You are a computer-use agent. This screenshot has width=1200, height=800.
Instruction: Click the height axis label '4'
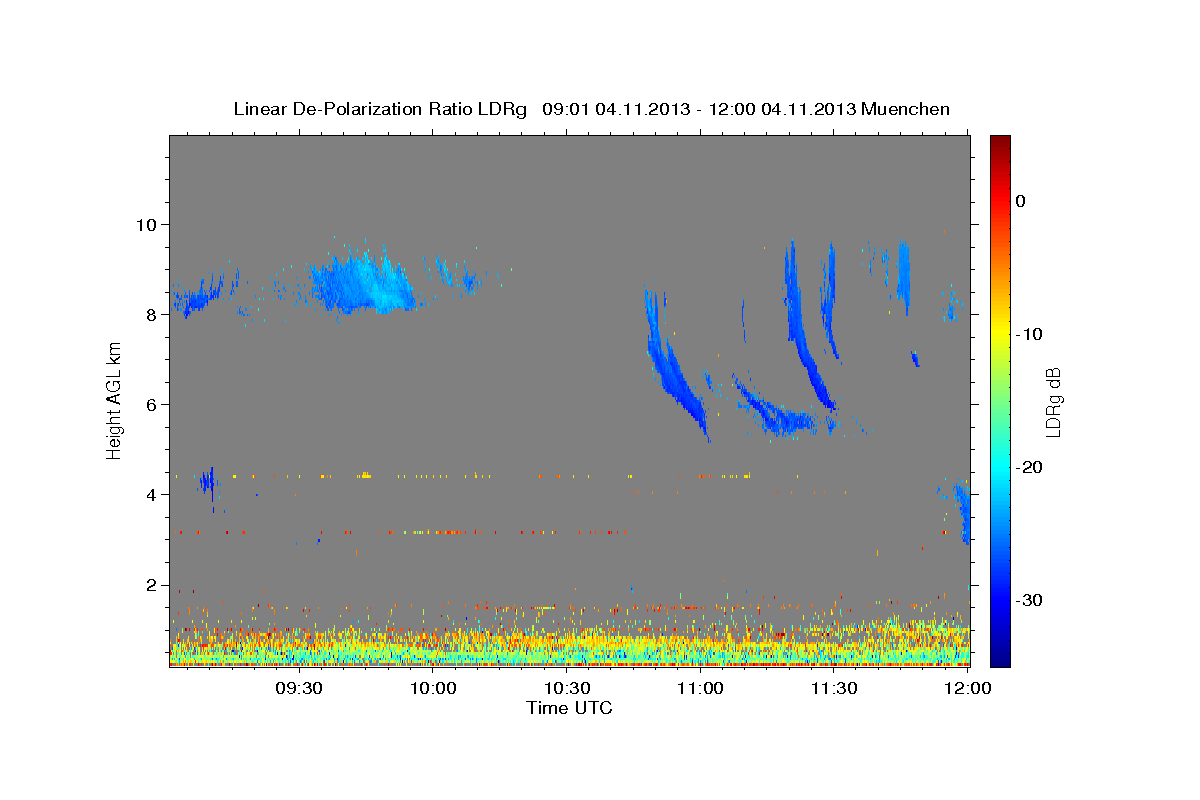[153, 495]
